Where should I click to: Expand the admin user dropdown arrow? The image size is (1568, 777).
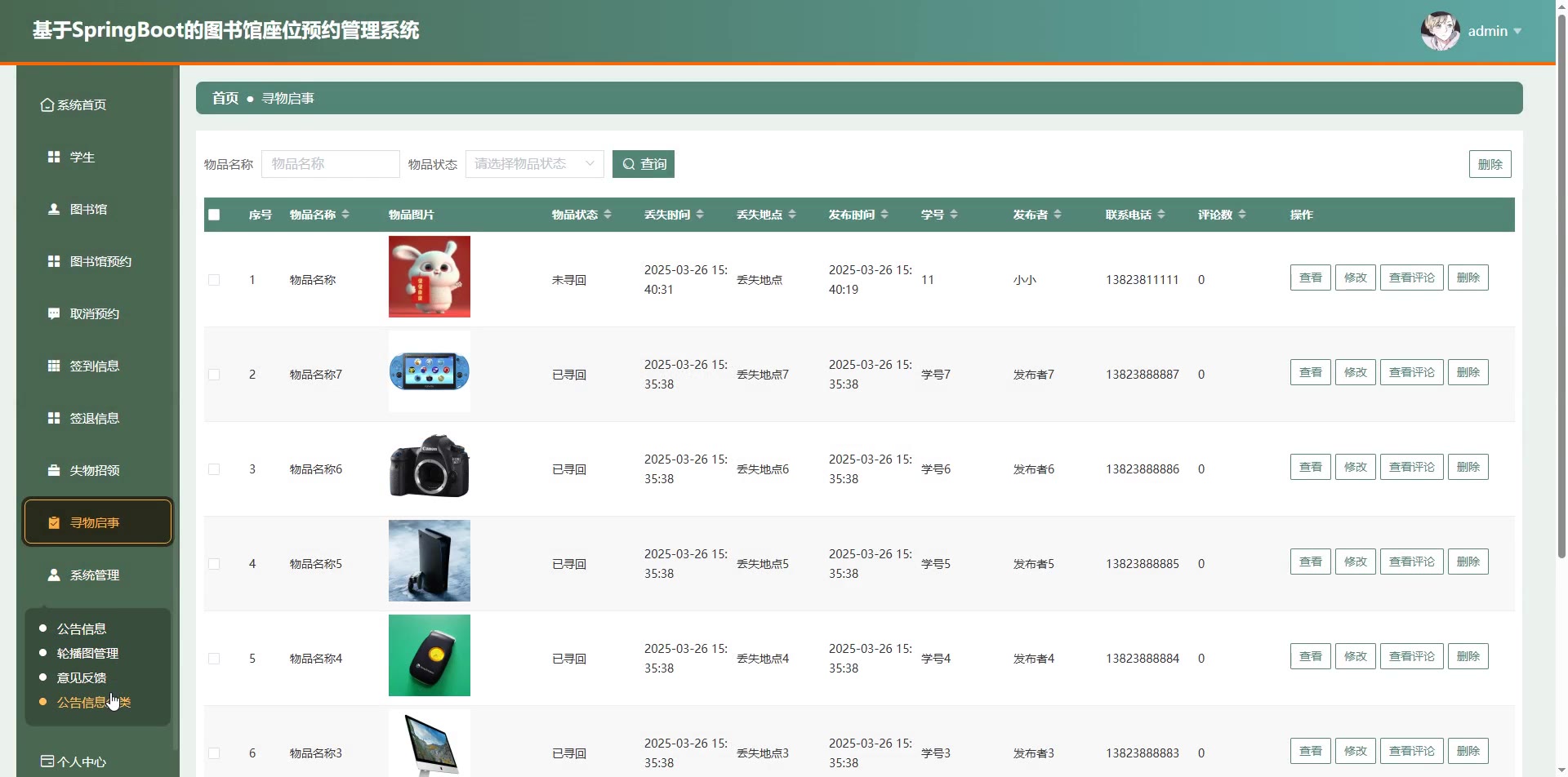1517,31
